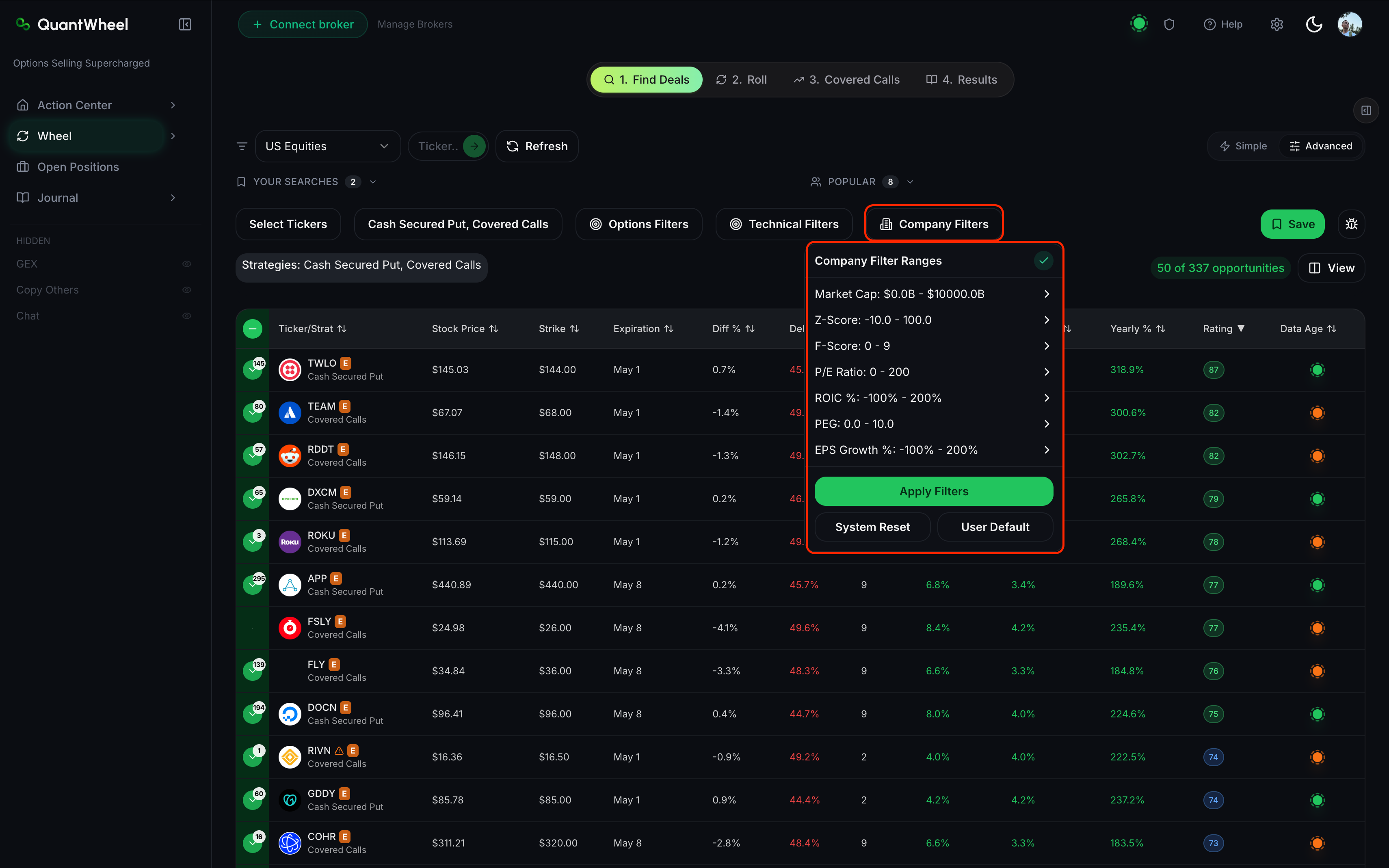The image size is (1389, 868).
Task: Click the data age indicator for TWLO row
Action: pyautogui.click(x=1317, y=370)
